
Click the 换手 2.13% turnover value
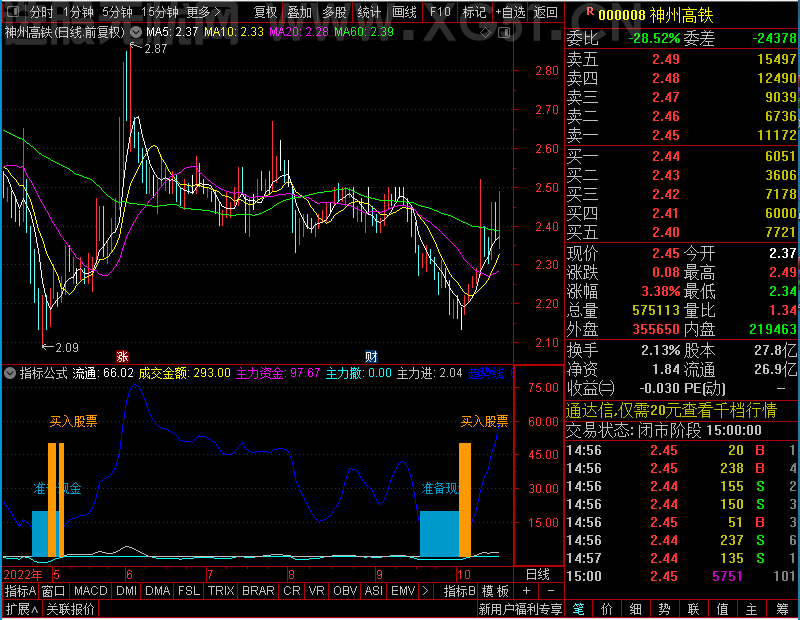(661, 351)
